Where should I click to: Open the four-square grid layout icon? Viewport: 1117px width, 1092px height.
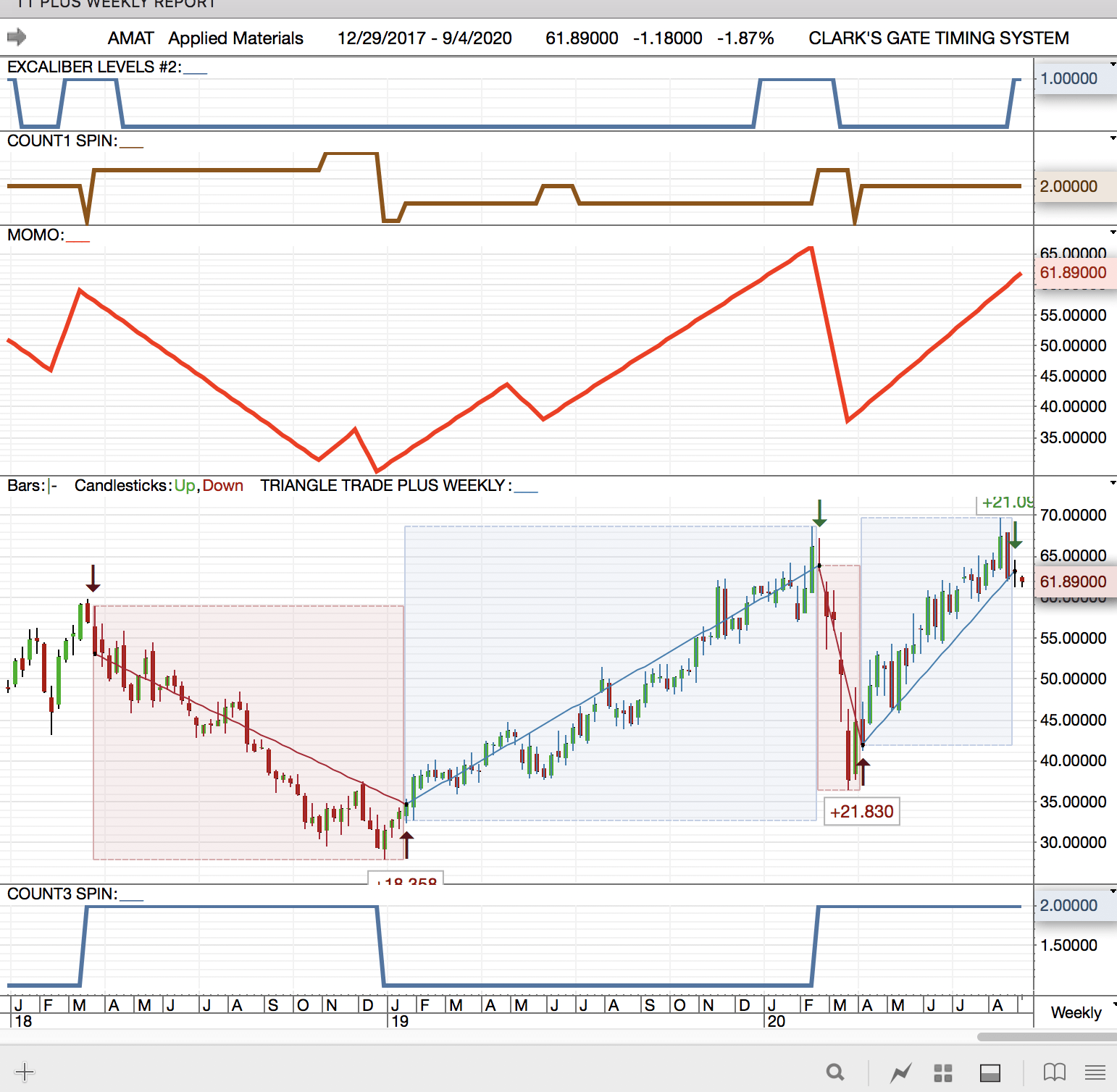point(943,1072)
